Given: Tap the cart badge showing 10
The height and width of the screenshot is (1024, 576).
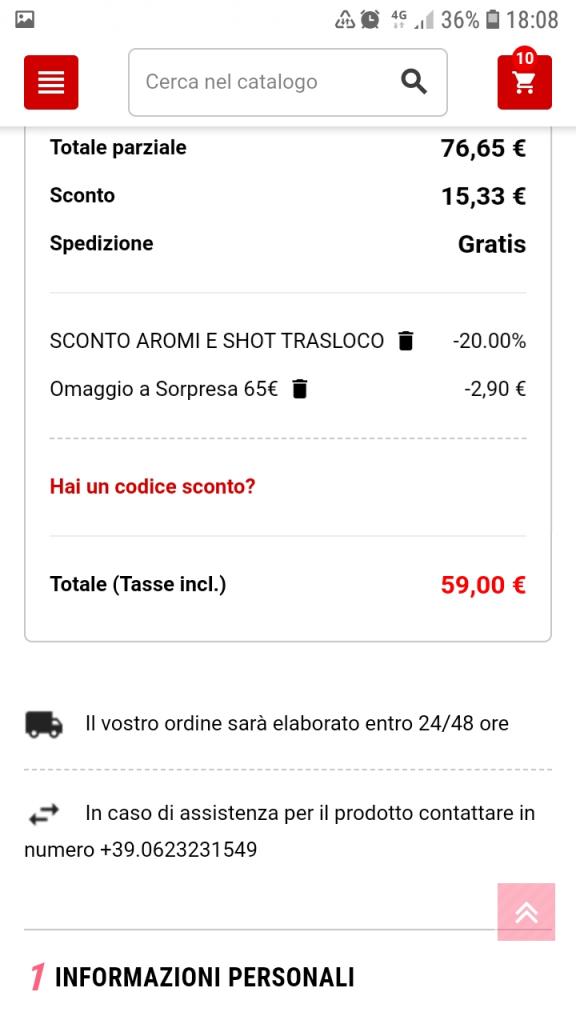Looking at the screenshot, I should point(524,58).
